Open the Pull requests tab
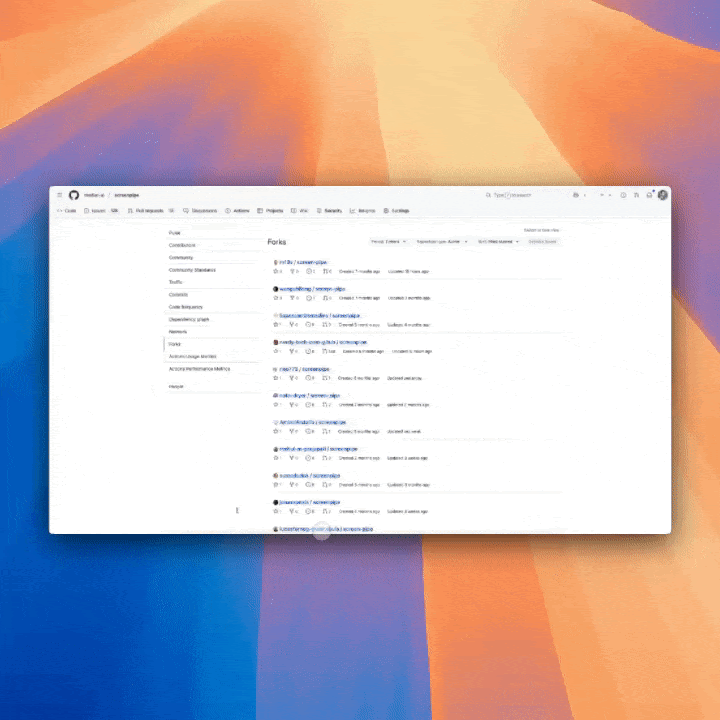720x720 pixels. (x=144, y=211)
